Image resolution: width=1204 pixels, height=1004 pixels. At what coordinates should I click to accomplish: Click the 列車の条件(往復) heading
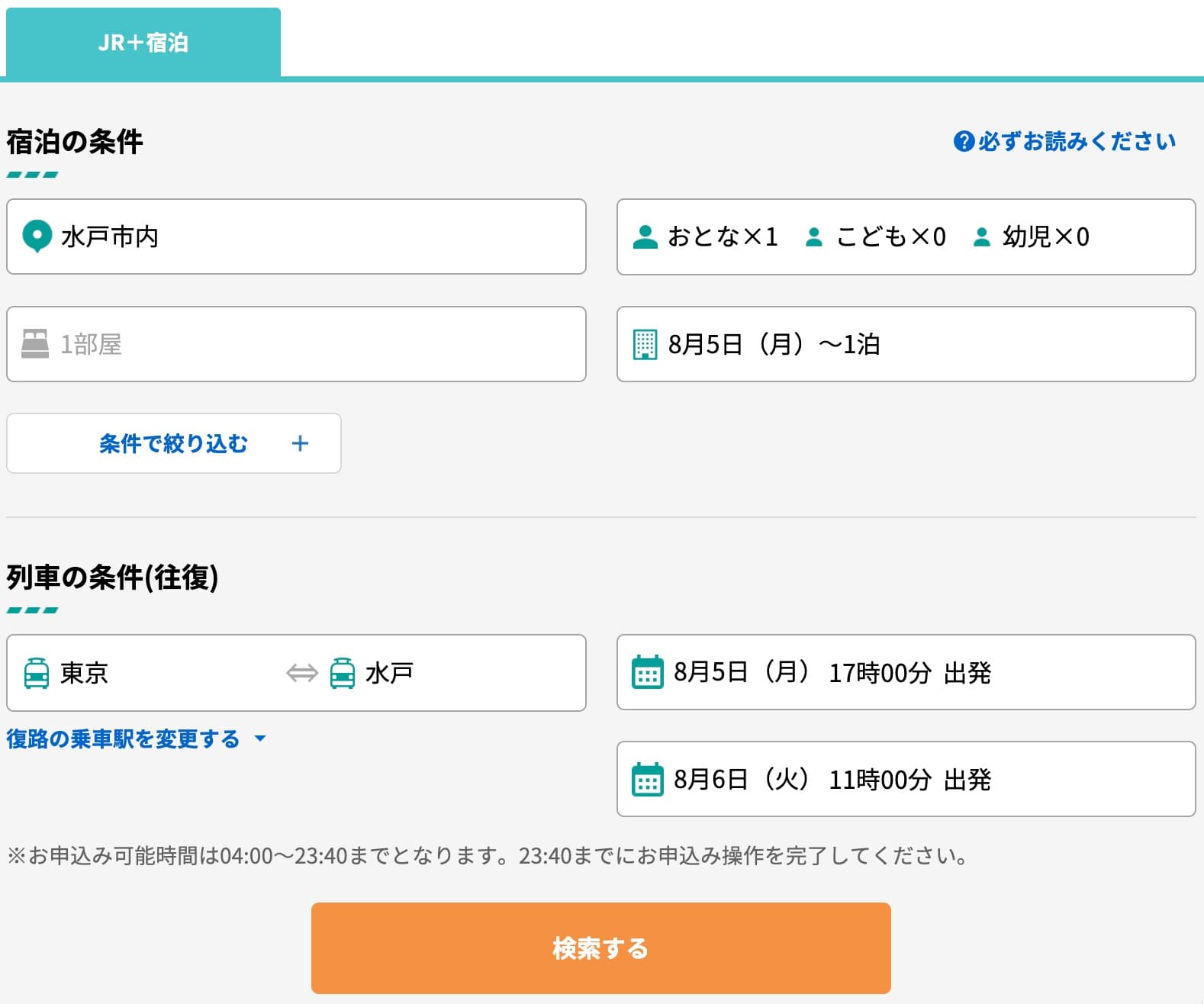tap(113, 578)
